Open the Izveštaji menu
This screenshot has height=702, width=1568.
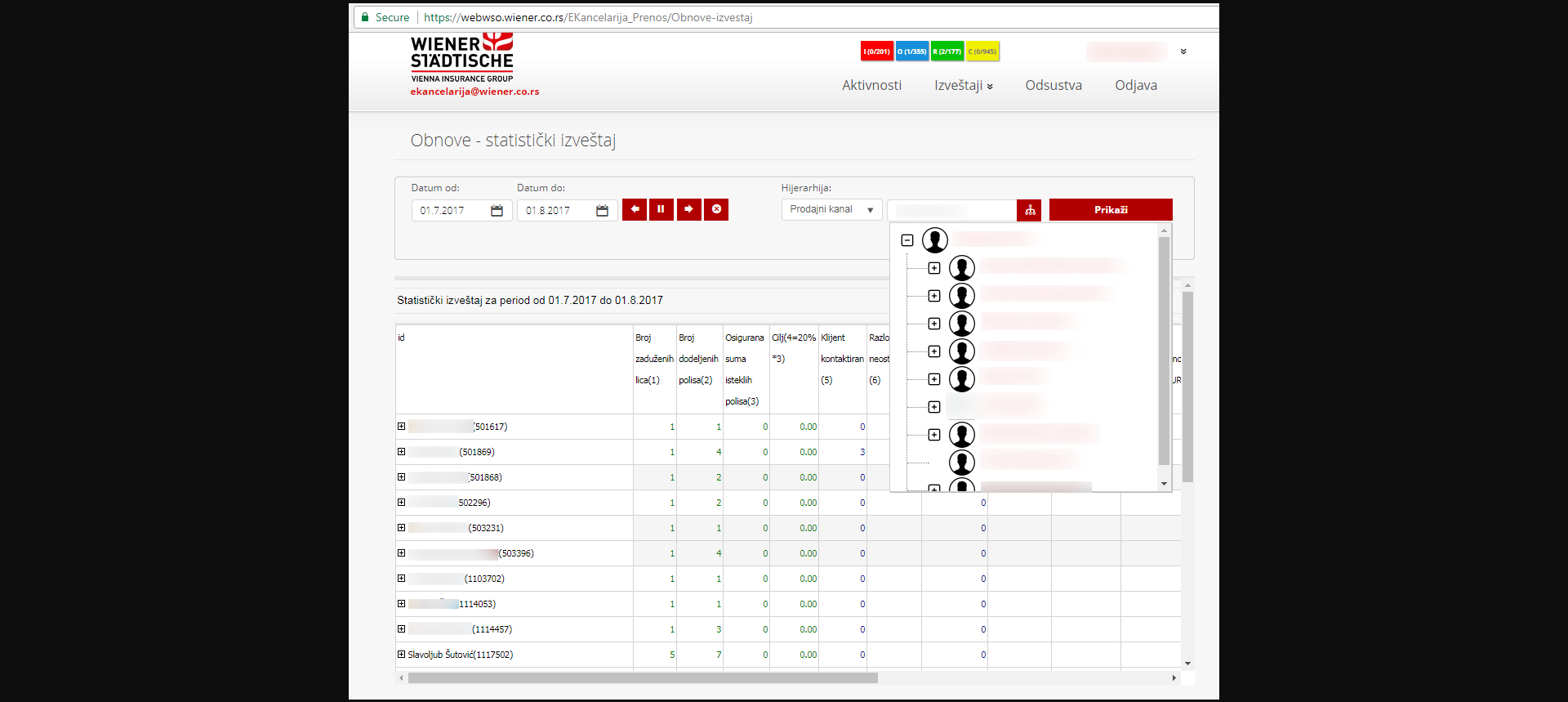964,86
